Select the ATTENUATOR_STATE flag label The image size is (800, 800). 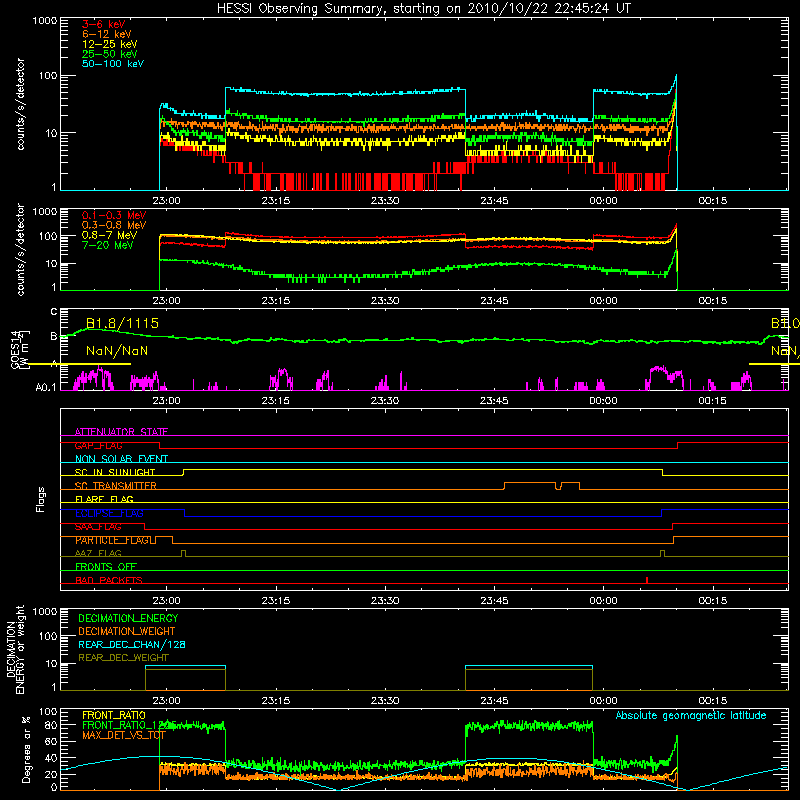121,432
